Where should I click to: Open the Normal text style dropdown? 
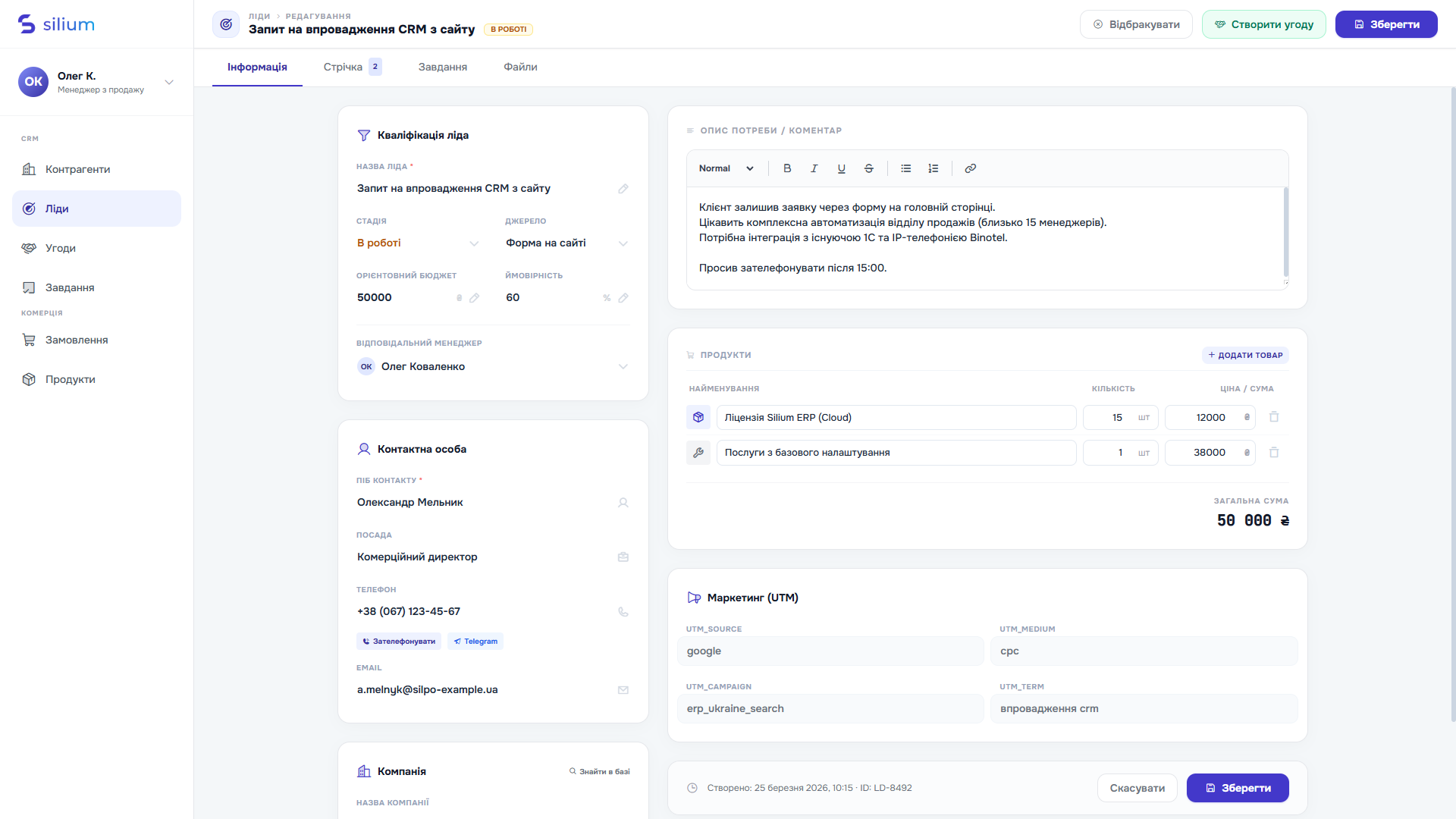click(726, 168)
